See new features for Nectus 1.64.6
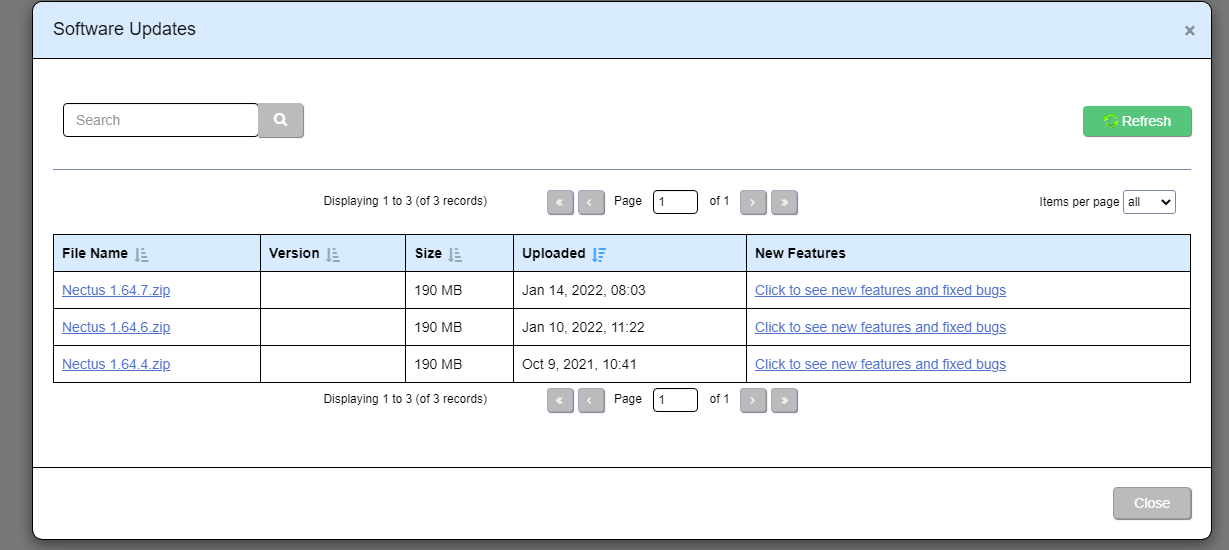 click(880, 327)
